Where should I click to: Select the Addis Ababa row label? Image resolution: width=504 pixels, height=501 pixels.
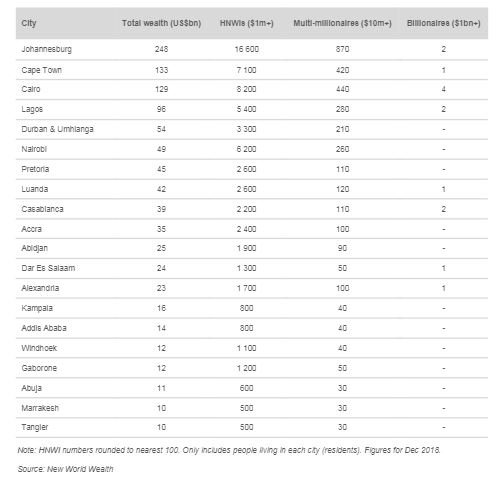point(44,328)
